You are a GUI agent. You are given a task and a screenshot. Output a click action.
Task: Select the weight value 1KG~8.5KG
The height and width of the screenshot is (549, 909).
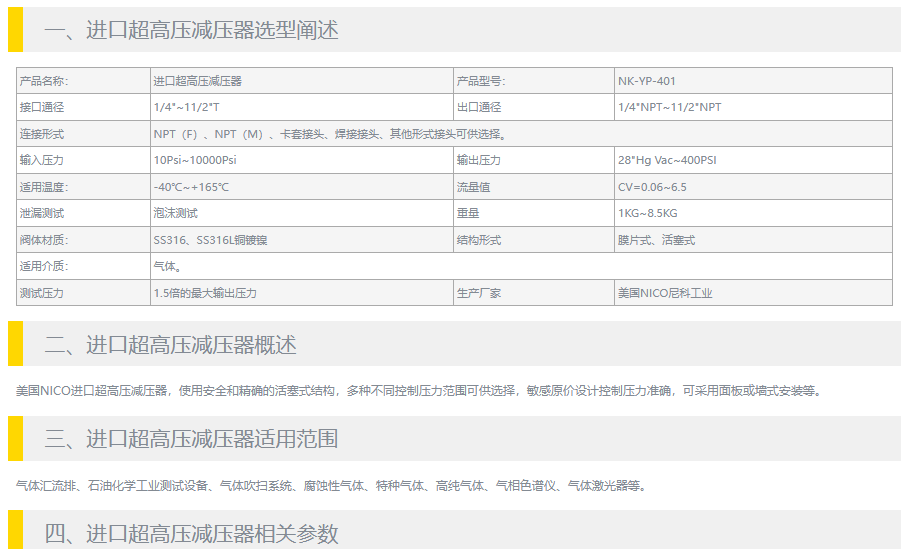tap(647, 213)
